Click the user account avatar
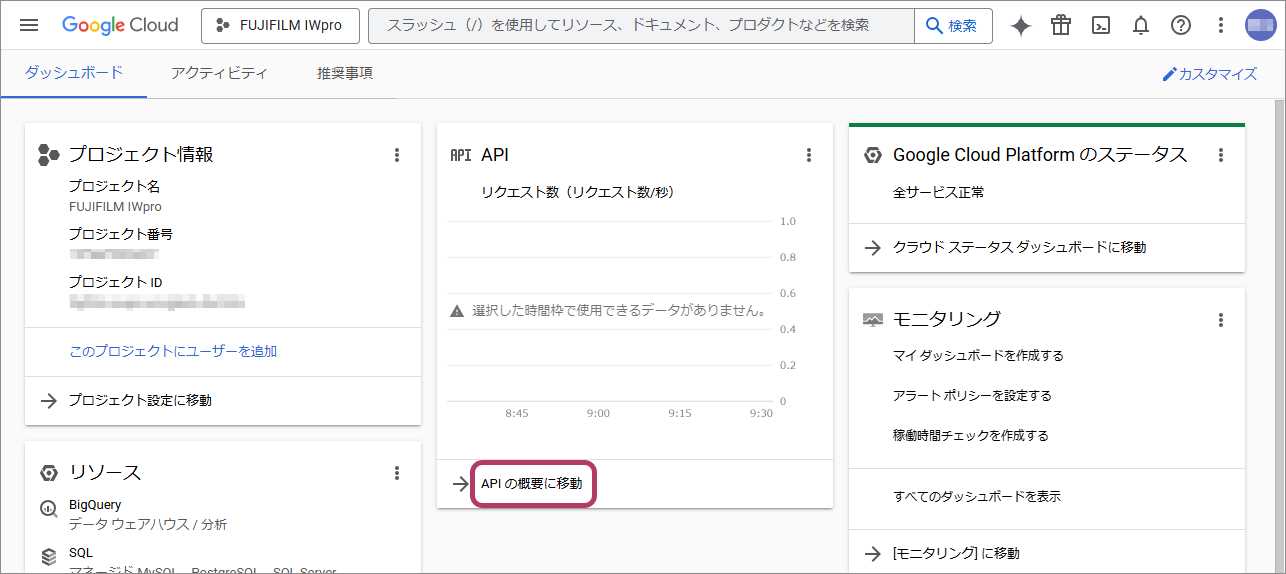The image size is (1286, 574). [1260, 26]
